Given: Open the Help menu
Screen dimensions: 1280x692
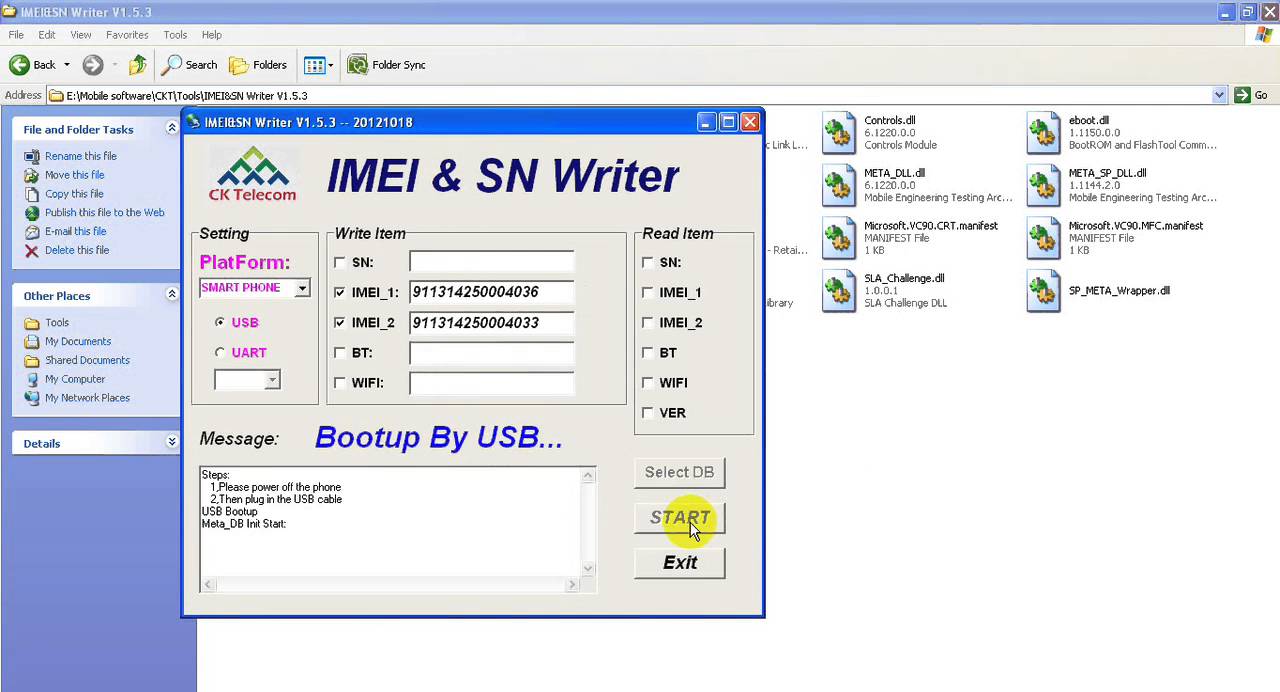Looking at the screenshot, I should coord(211,35).
